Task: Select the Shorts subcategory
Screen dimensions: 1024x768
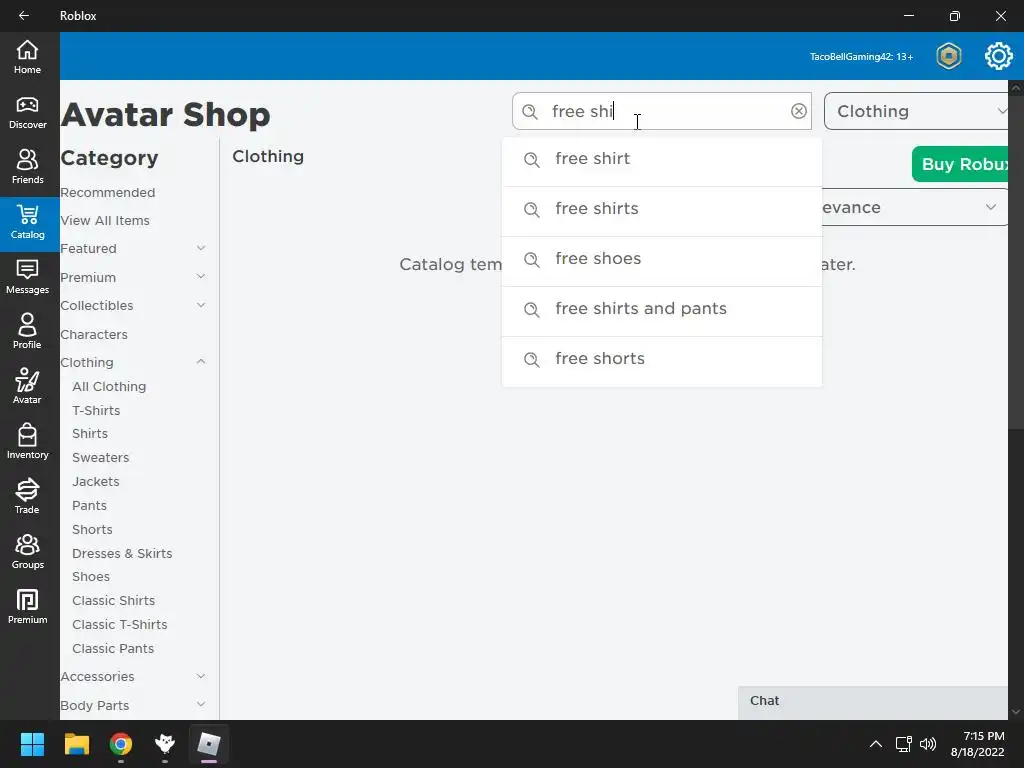Action: 92,530
